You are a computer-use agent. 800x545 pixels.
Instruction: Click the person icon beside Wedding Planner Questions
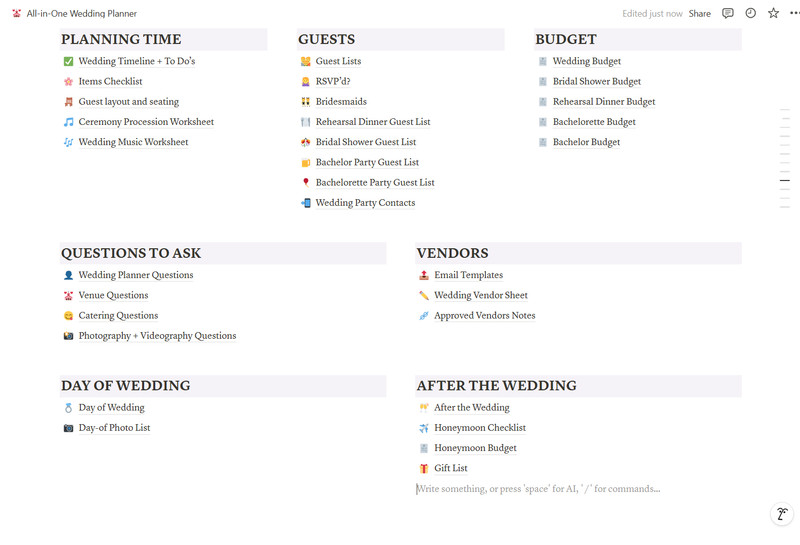click(68, 276)
